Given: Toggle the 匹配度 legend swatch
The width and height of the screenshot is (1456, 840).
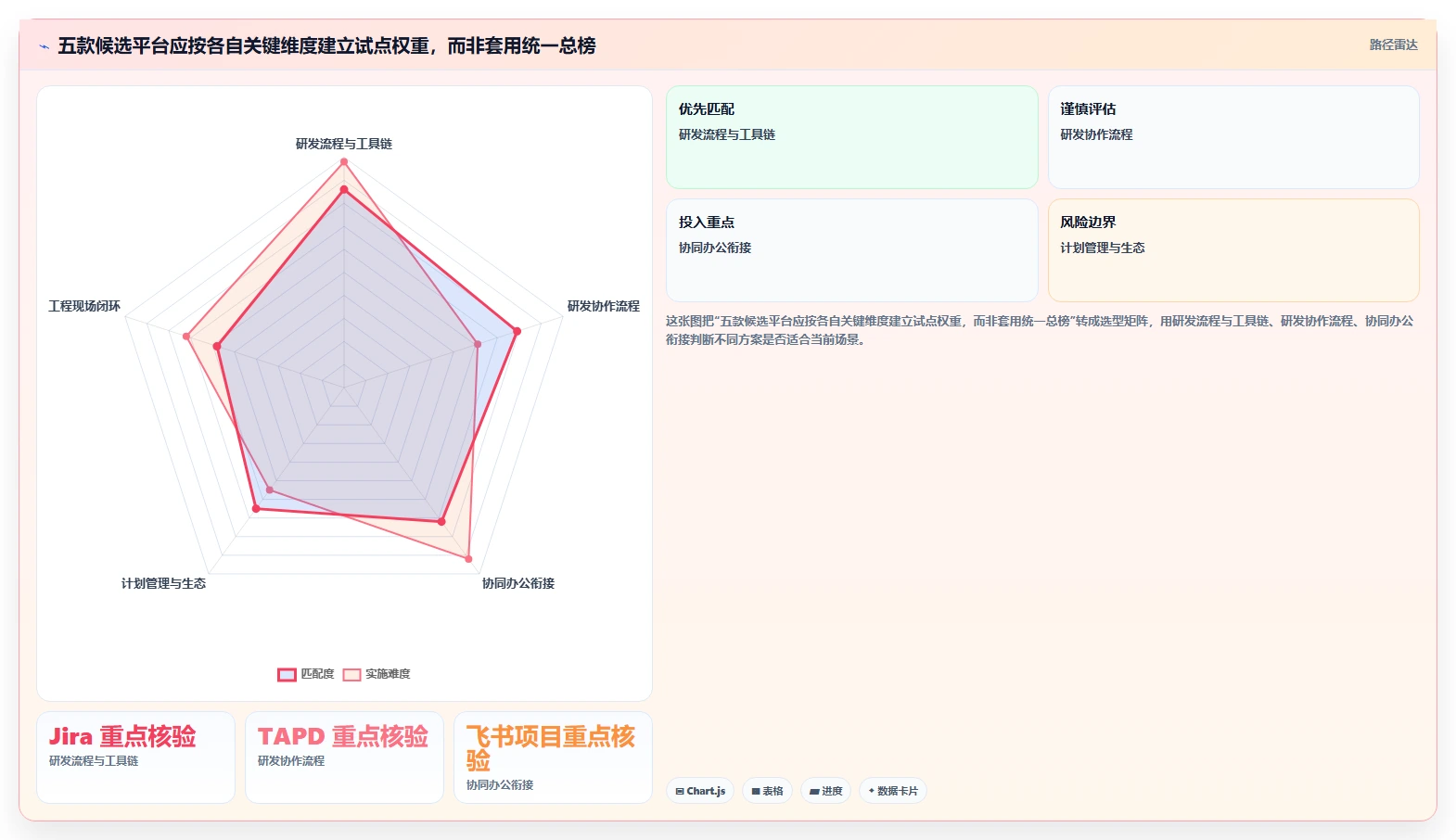Looking at the screenshot, I should tap(287, 674).
